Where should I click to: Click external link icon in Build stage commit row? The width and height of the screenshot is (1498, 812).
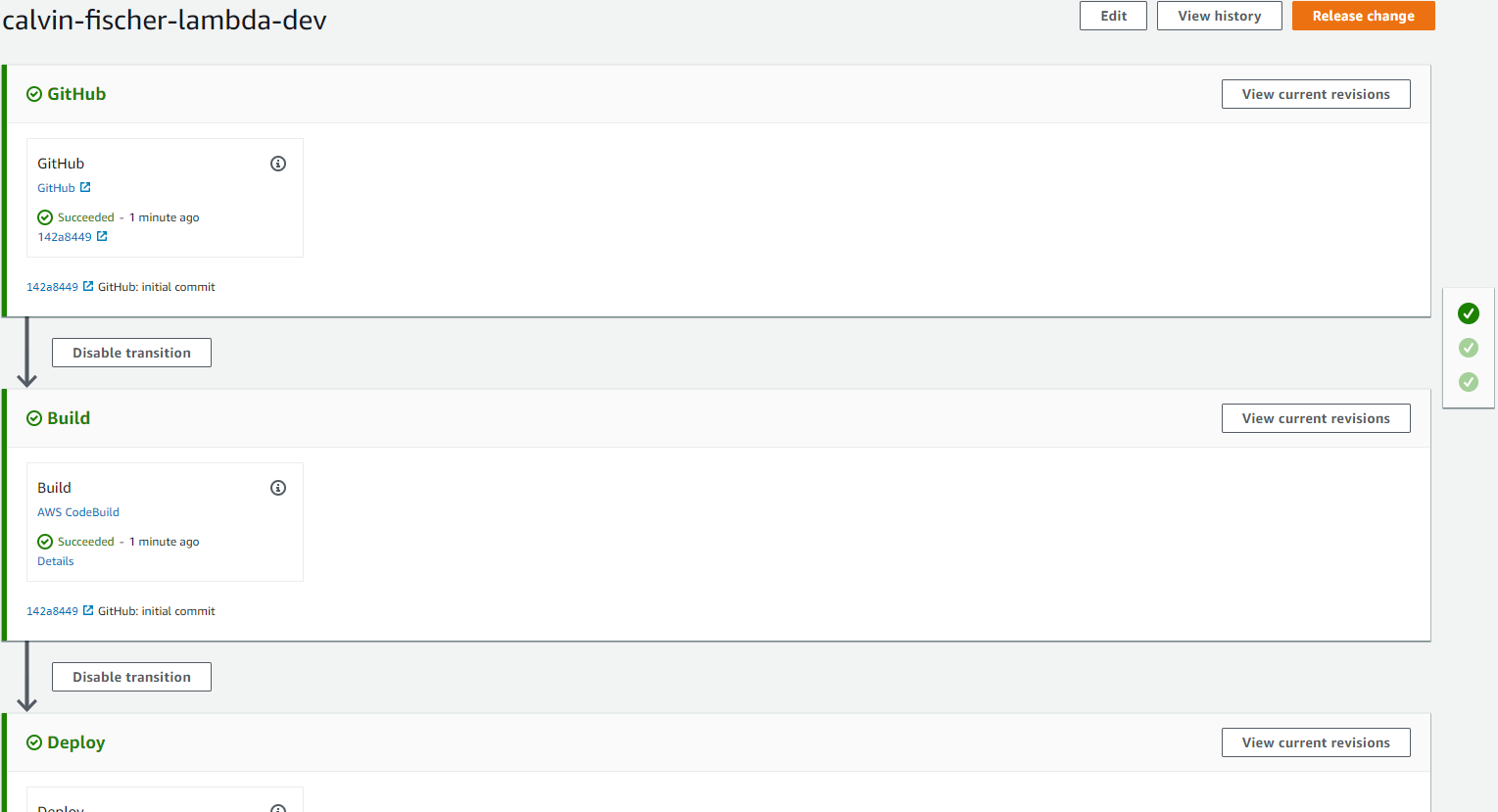(x=88, y=610)
